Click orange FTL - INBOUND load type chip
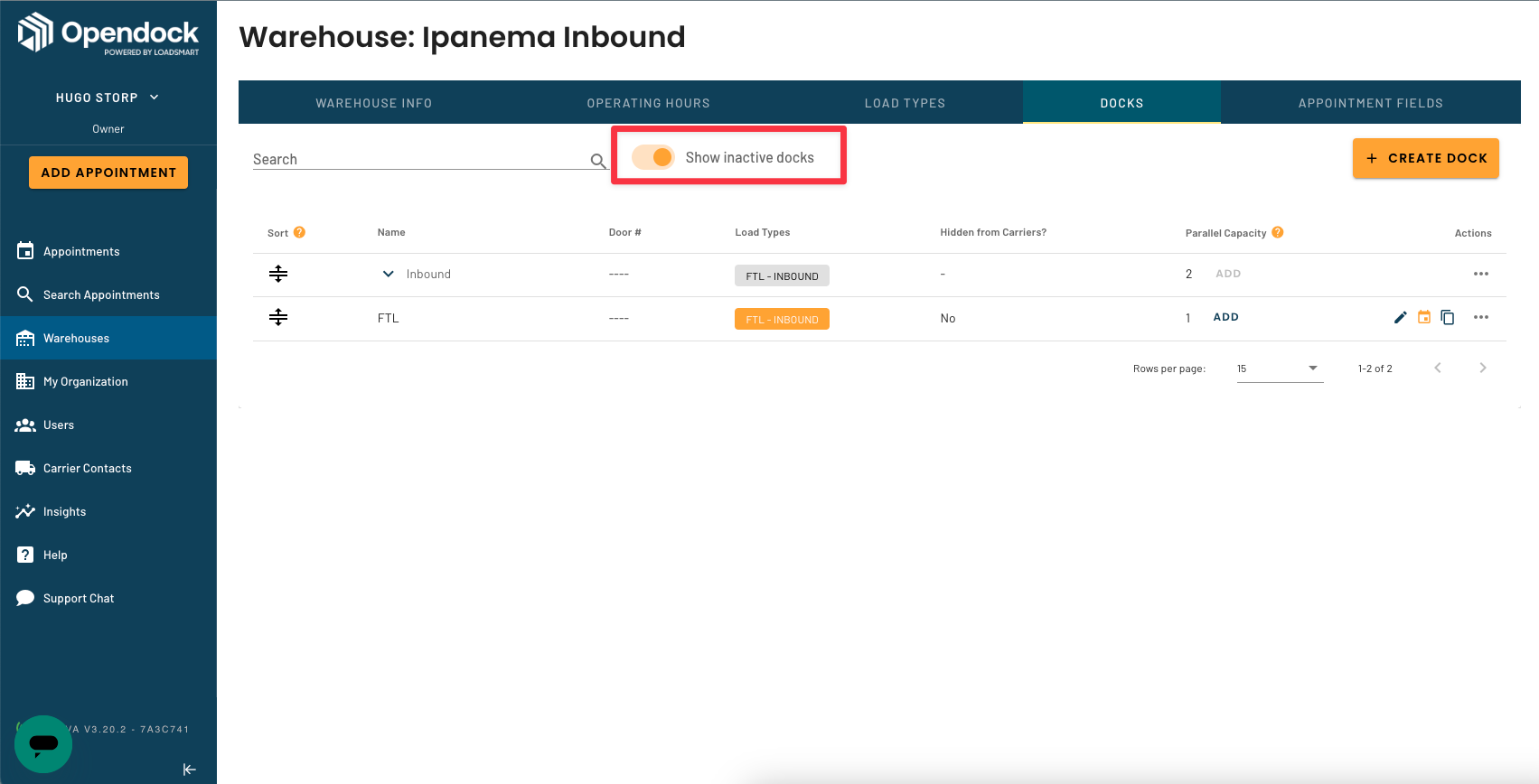The image size is (1539, 784). (x=782, y=319)
